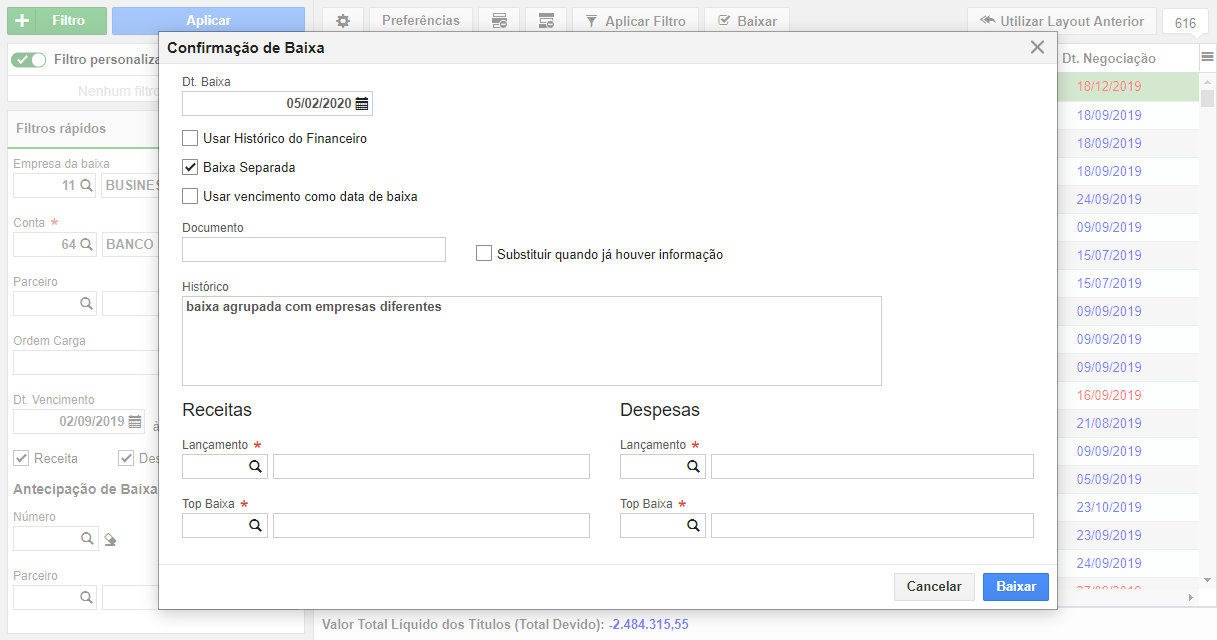This screenshot has height=640, width=1217.
Task: Click the Despesas Lançamento description field
Action: pyautogui.click(x=872, y=466)
